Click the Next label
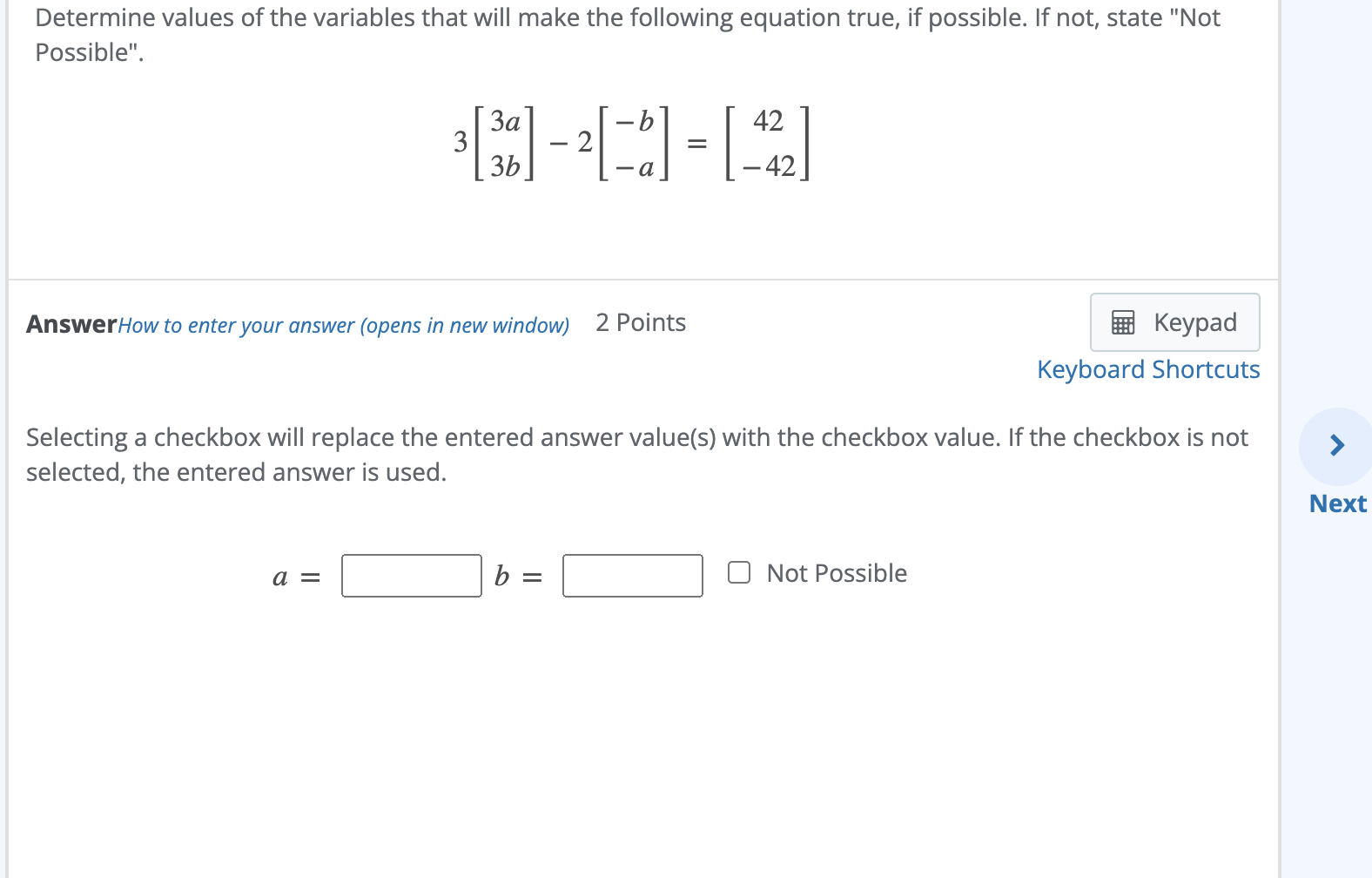This screenshot has height=878, width=1372. pyautogui.click(x=1338, y=503)
